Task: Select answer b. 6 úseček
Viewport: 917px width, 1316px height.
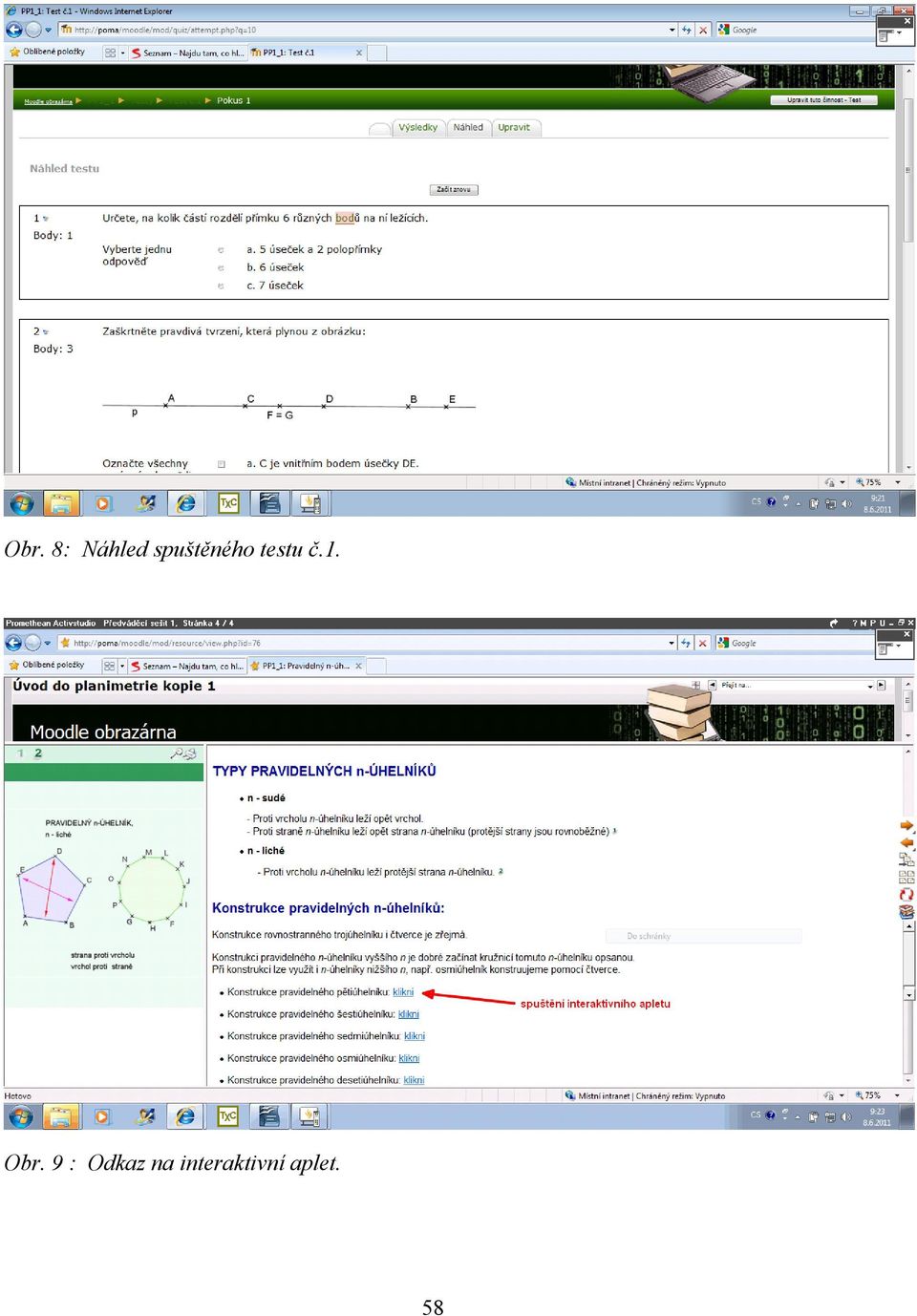Action: click(x=221, y=268)
